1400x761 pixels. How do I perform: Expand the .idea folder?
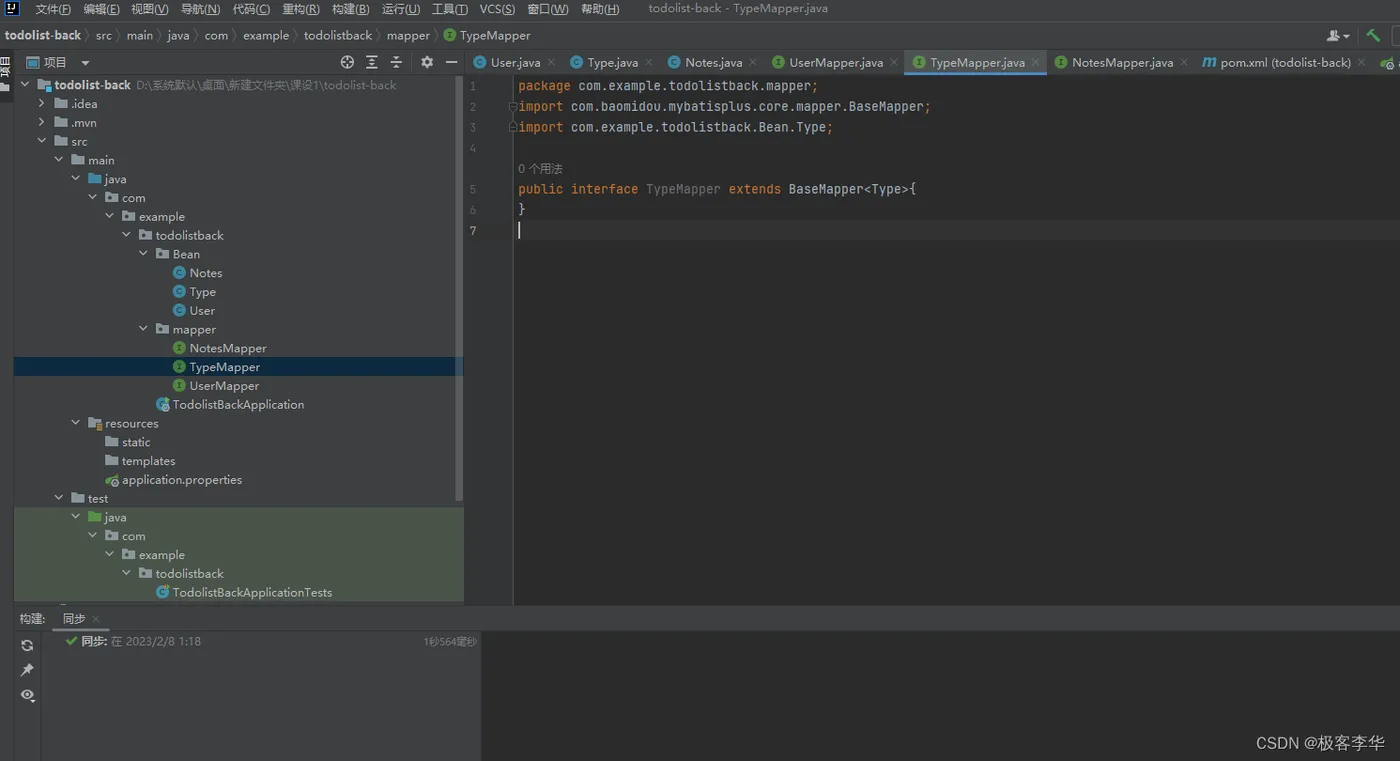(x=42, y=104)
